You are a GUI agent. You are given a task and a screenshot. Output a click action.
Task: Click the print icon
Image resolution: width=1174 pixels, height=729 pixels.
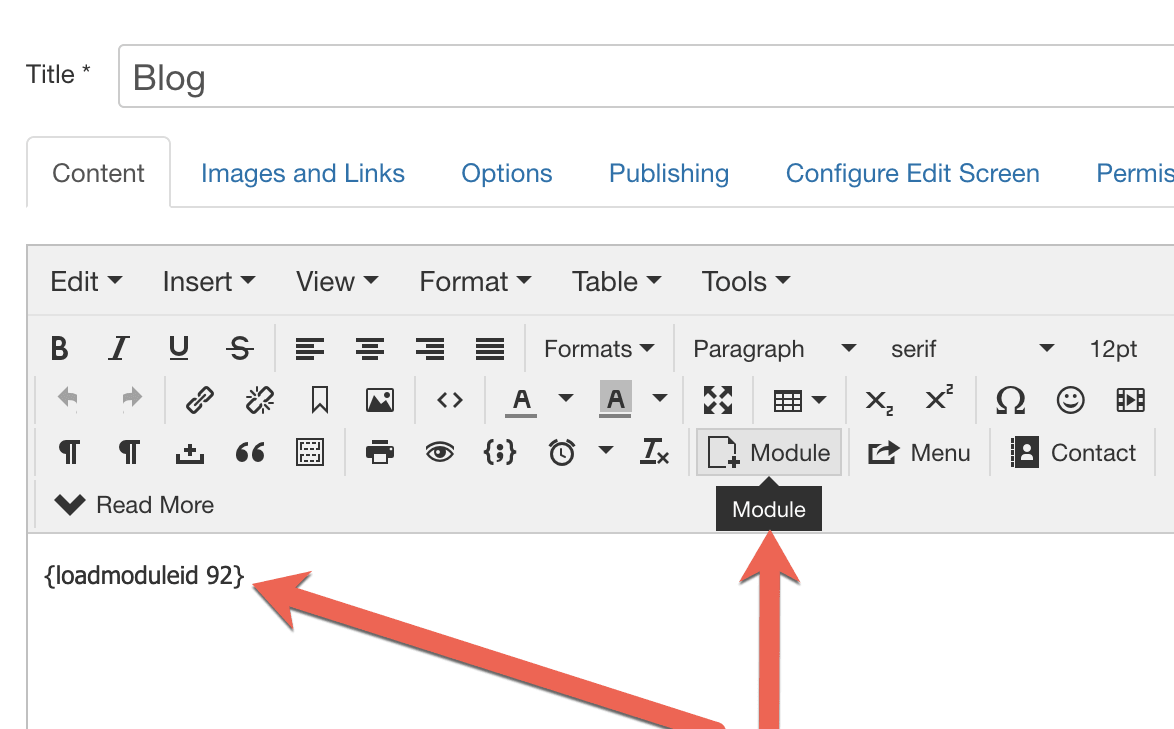[x=380, y=453]
